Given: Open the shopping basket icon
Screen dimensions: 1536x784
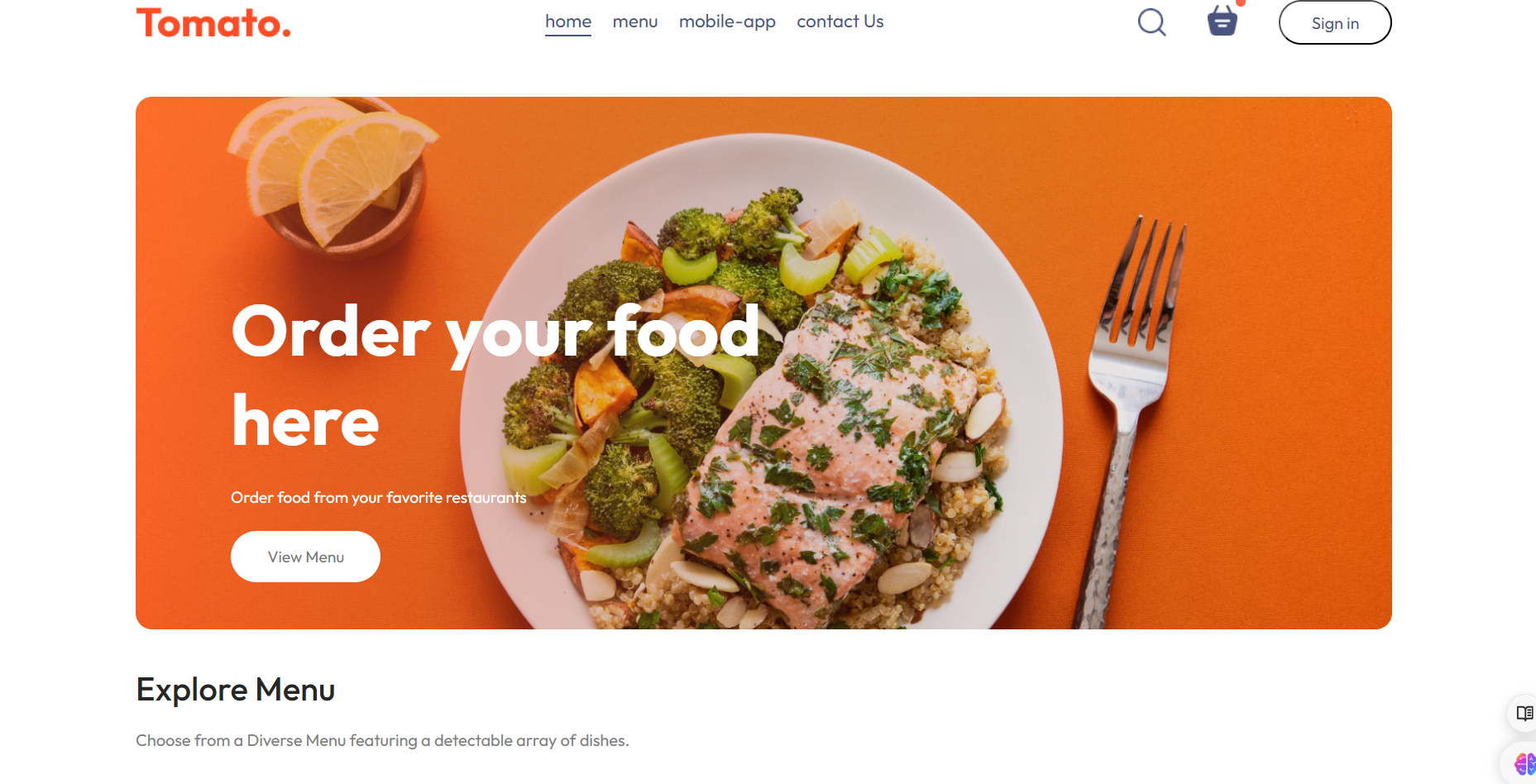Looking at the screenshot, I should coord(1222,21).
